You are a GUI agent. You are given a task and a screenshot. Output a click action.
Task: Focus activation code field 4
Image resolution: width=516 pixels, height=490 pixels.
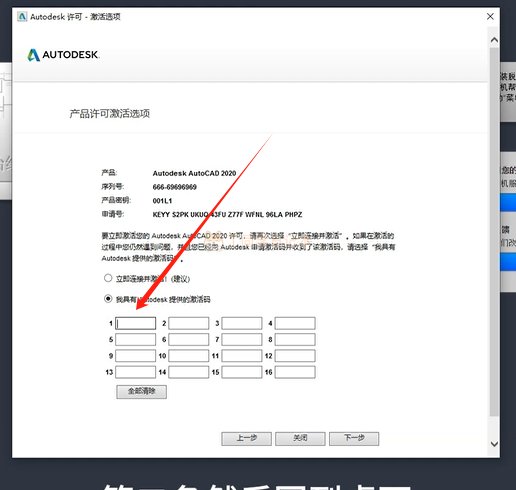click(x=295, y=323)
